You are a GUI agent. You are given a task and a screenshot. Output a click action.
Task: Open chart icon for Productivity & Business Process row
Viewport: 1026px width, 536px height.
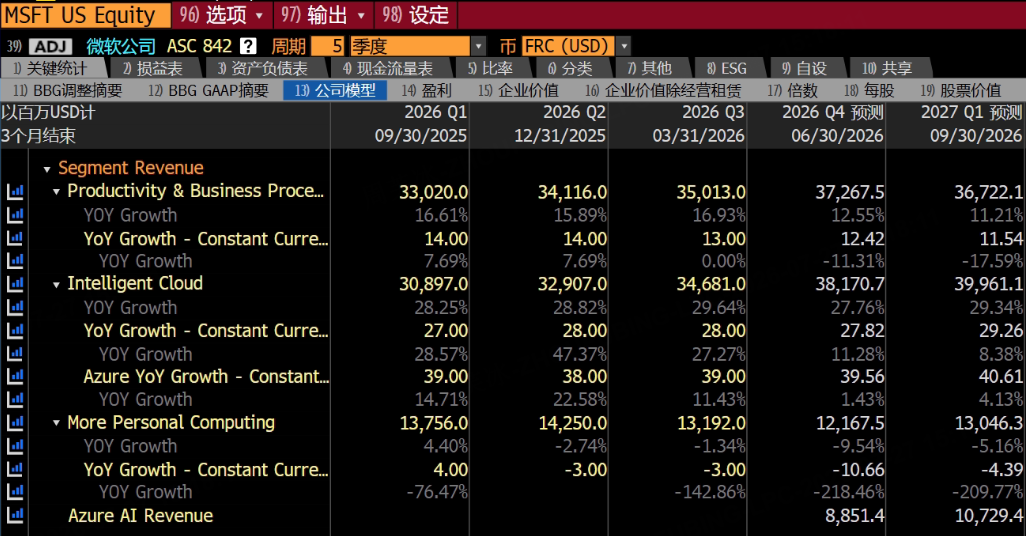[x=14, y=191]
